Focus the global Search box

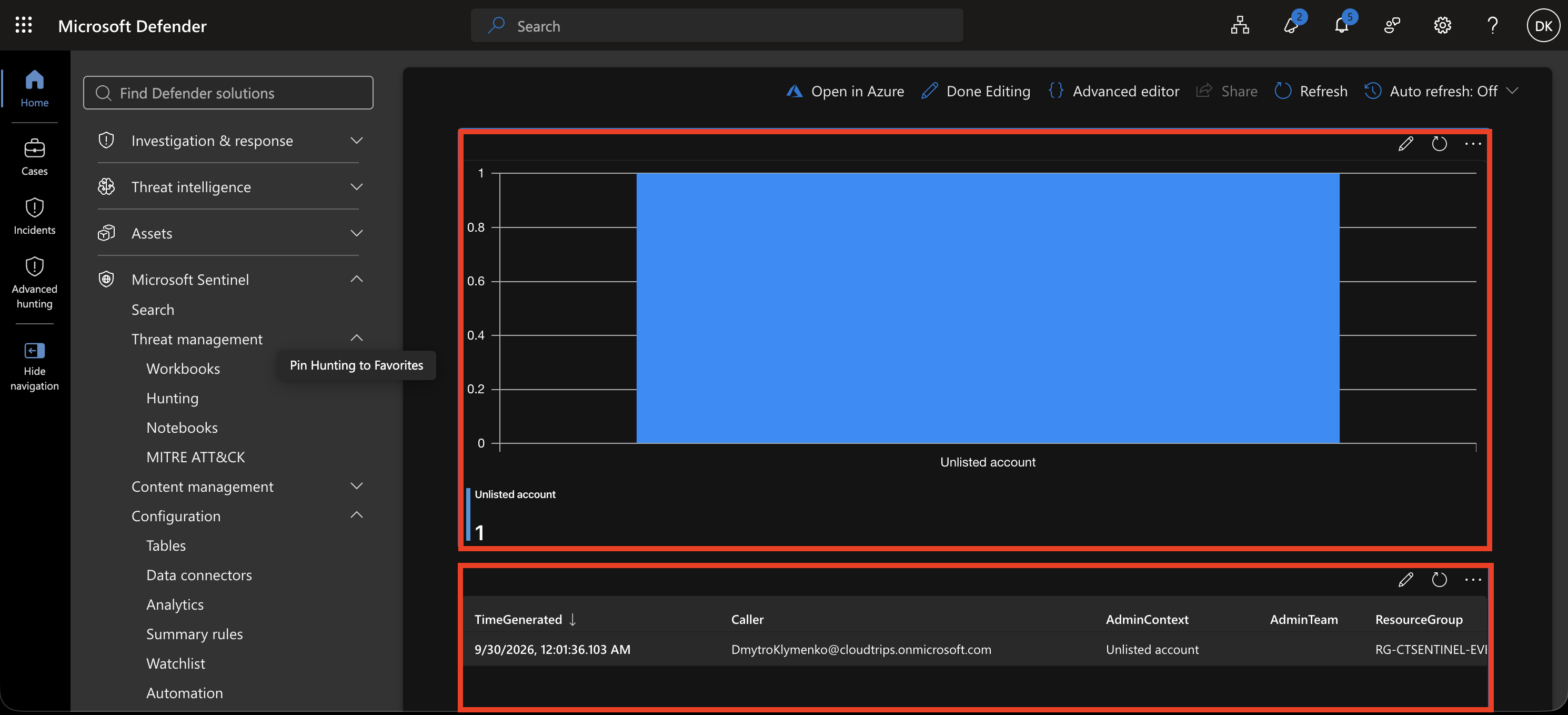pyautogui.click(x=717, y=26)
